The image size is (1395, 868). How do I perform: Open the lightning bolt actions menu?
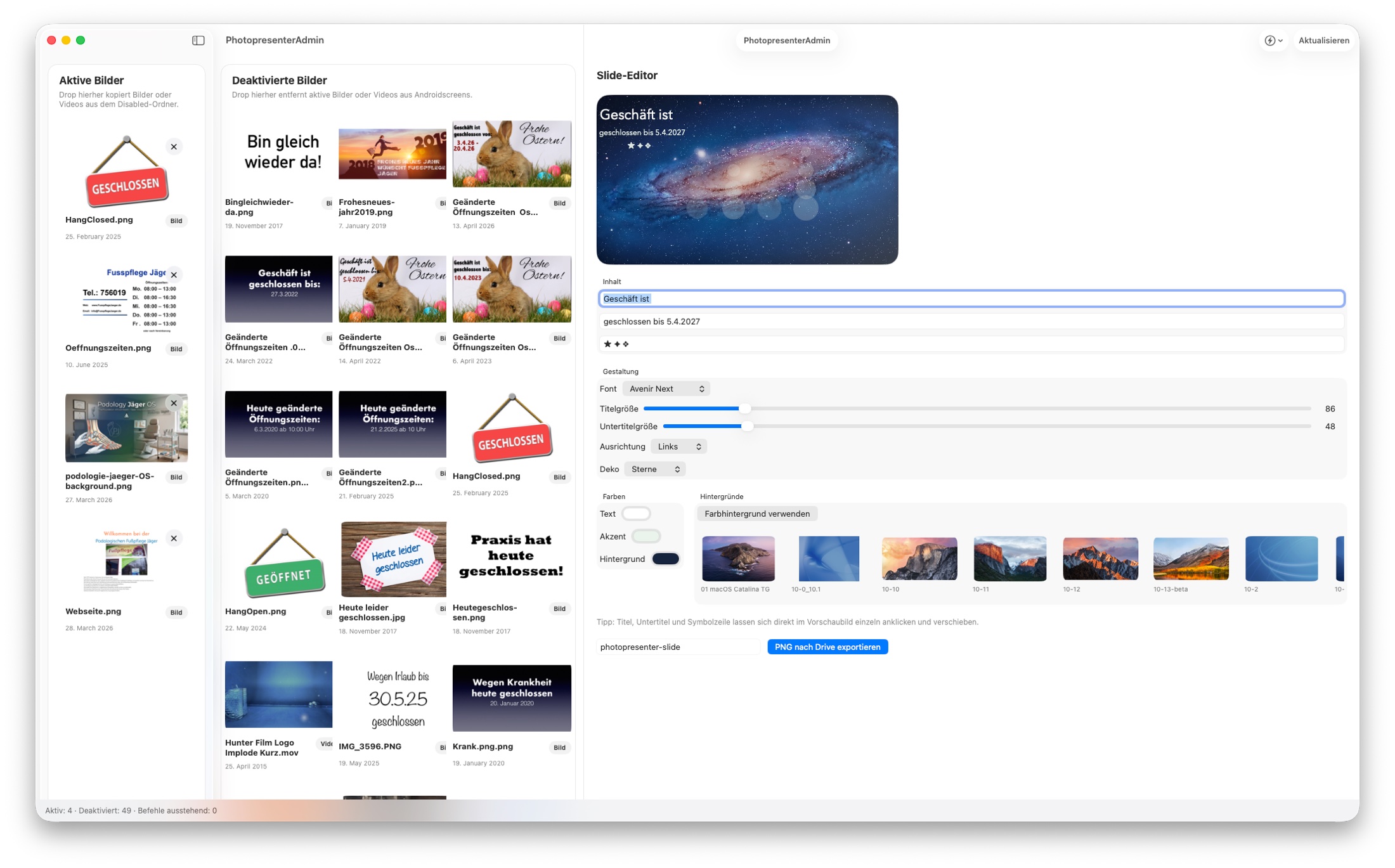click(1273, 41)
